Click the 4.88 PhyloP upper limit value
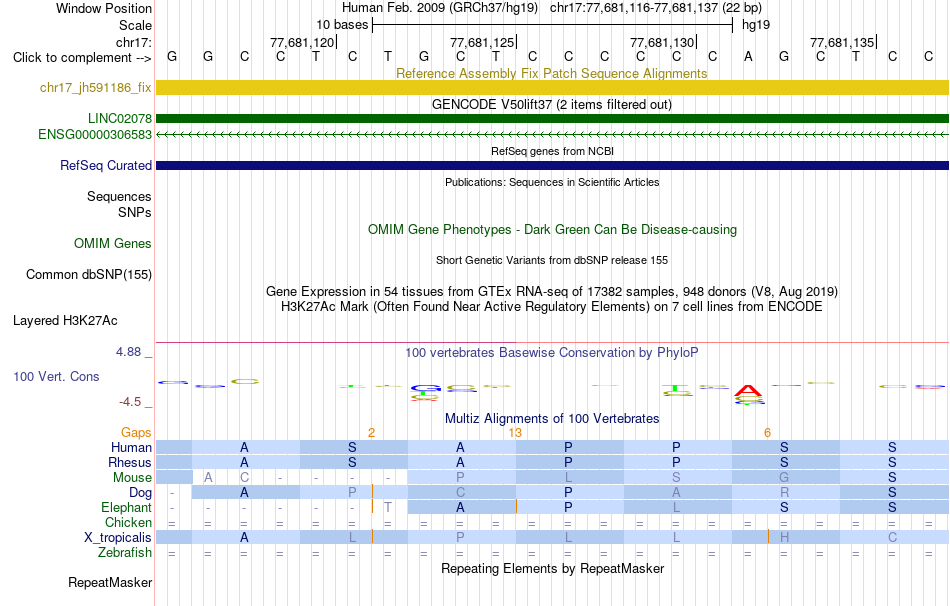Image resolution: width=950 pixels, height=606 pixels. pyautogui.click(x=128, y=351)
